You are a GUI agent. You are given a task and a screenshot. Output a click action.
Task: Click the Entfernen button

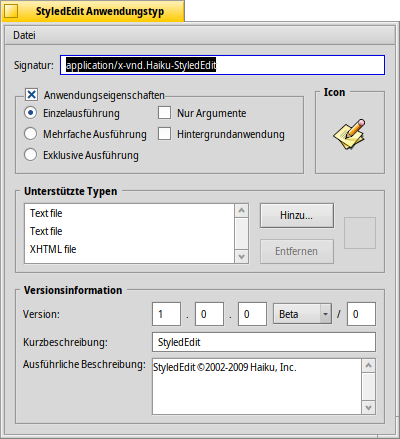pyautogui.click(x=297, y=251)
